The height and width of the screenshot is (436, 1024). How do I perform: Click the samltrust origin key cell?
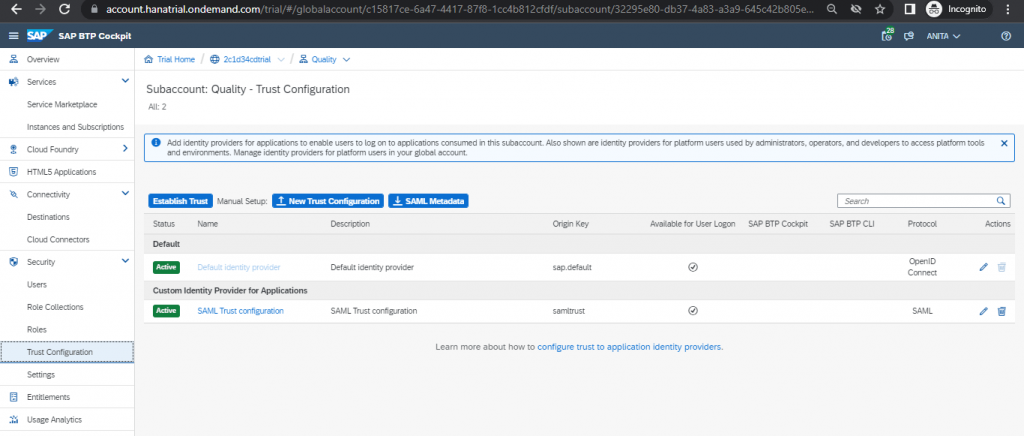(568, 311)
